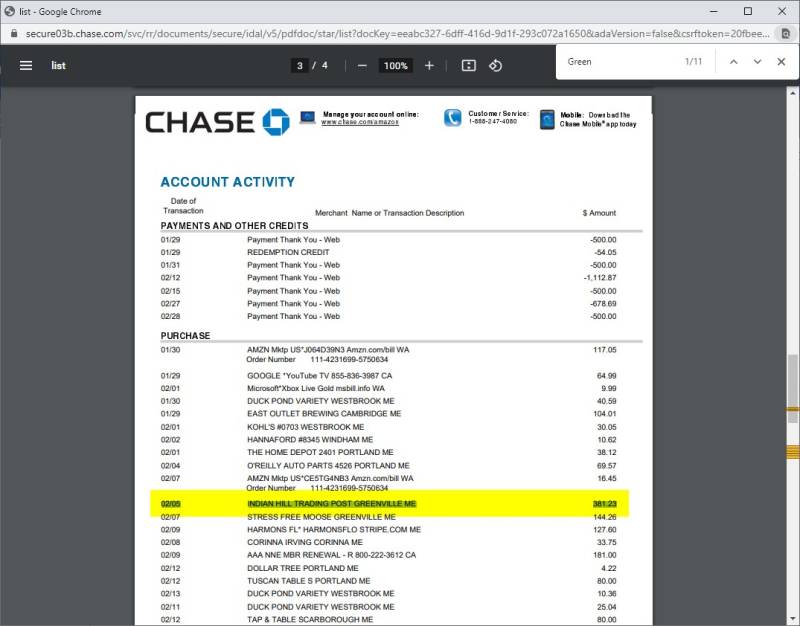The height and width of the screenshot is (626, 800).
Task: Click 'ACCOUNT ACTIVITY' heading
Action: point(228,182)
